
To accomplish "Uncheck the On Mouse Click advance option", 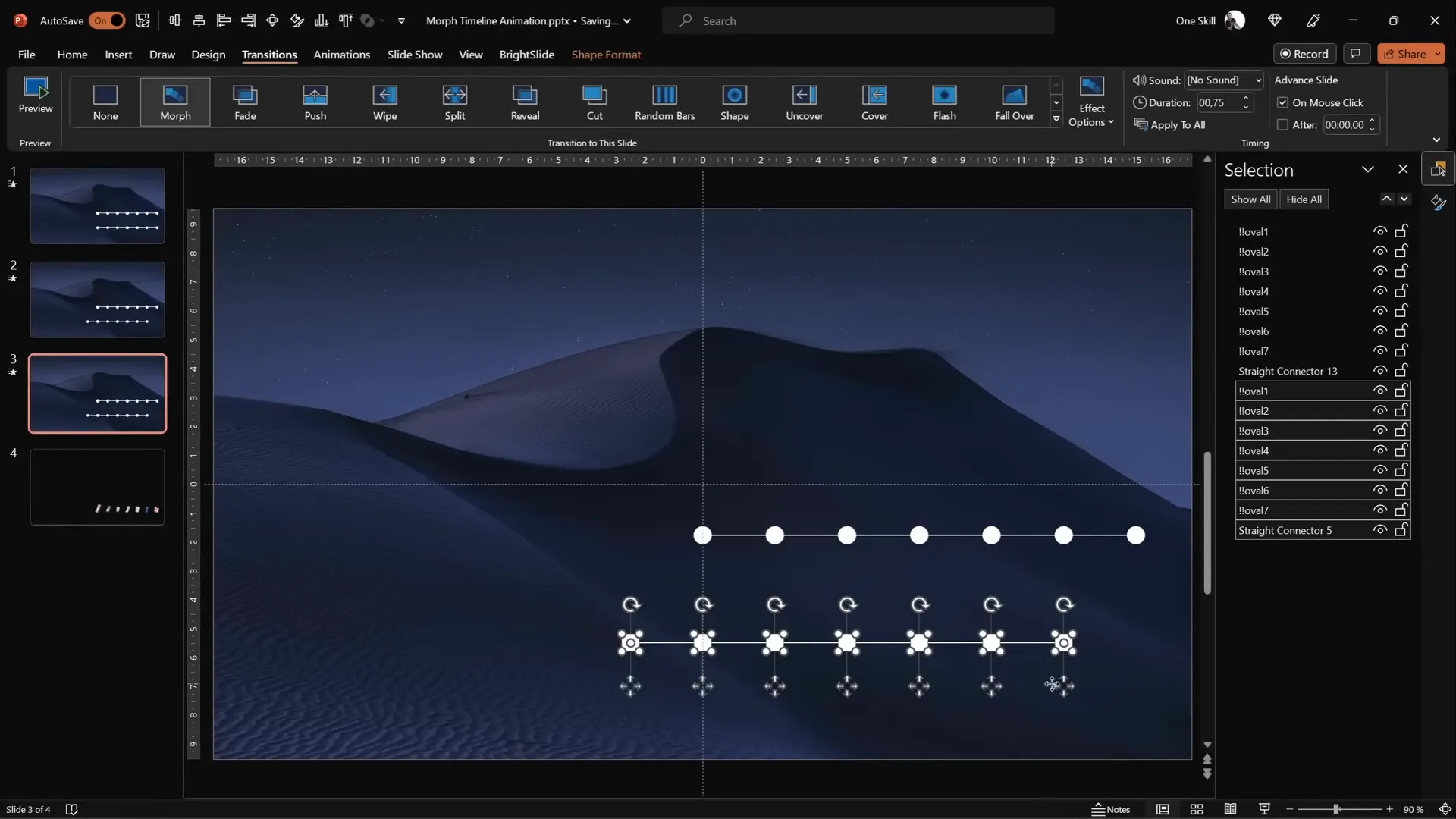I will coord(1282,102).
